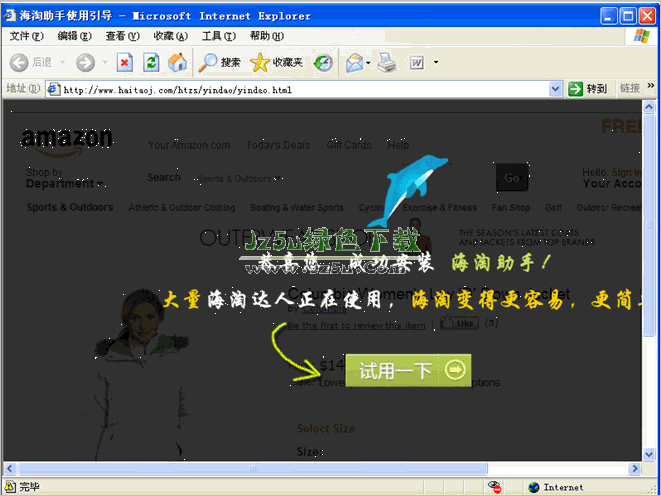This screenshot has width=661, height=496.
Task: Click the IE page icon in the address bar
Action: pos(53,89)
